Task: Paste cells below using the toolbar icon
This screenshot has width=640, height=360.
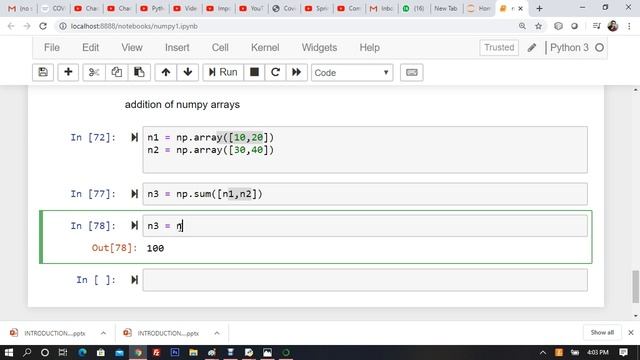Action: [x=139, y=72]
